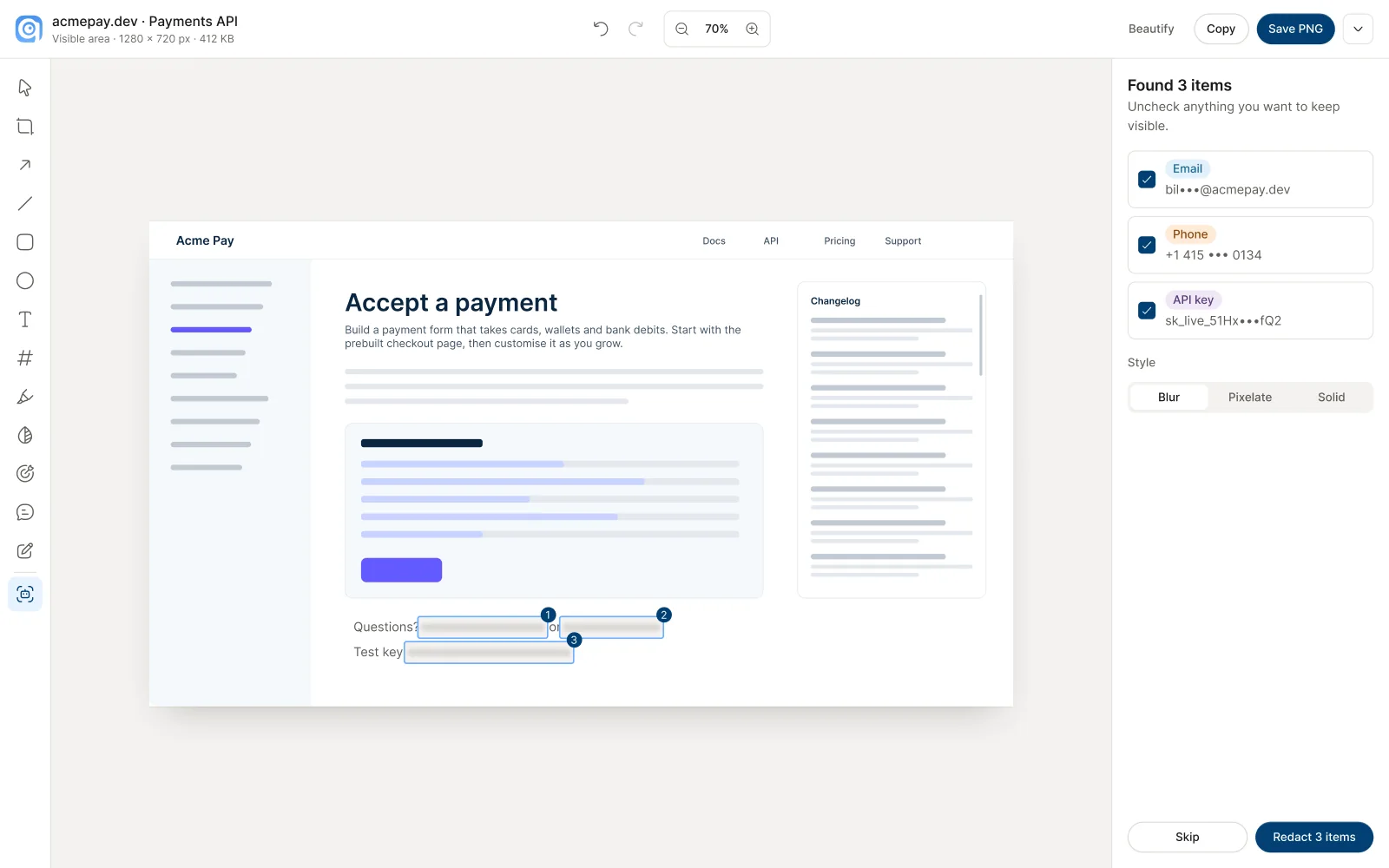Image resolution: width=1389 pixels, height=868 pixels.
Task: Select the smart redact scan tool
Action: click(25, 594)
